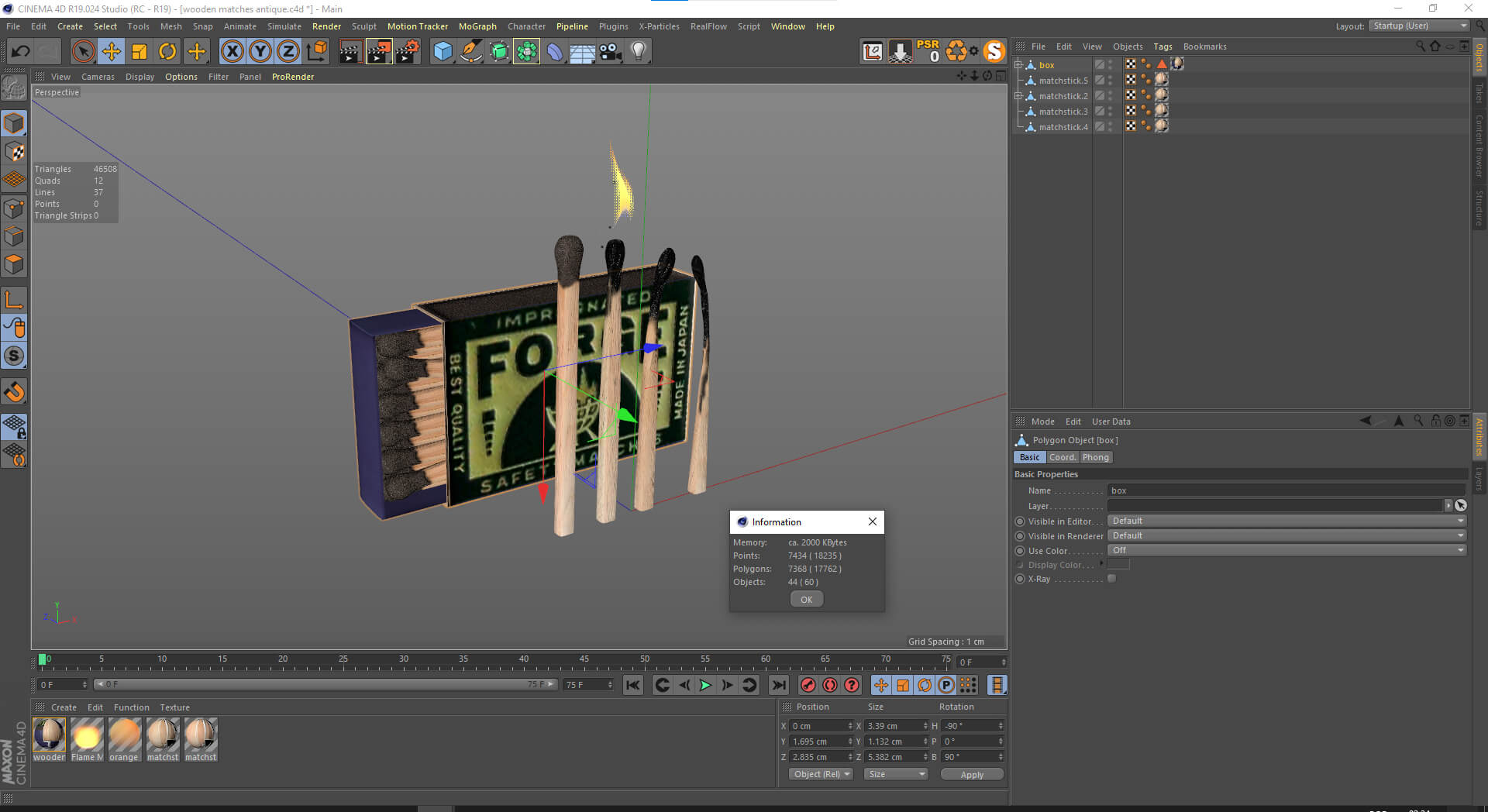Viewport: 1488px width, 812px height.
Task: Select the Live Selection tool
Action: 83,52
